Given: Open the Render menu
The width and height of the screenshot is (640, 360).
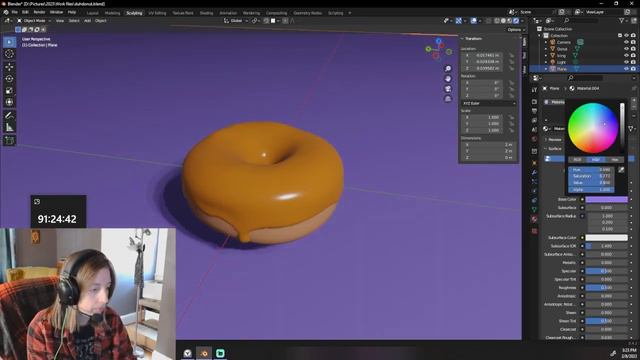Looking at the screenshot, I should (39, 13).
